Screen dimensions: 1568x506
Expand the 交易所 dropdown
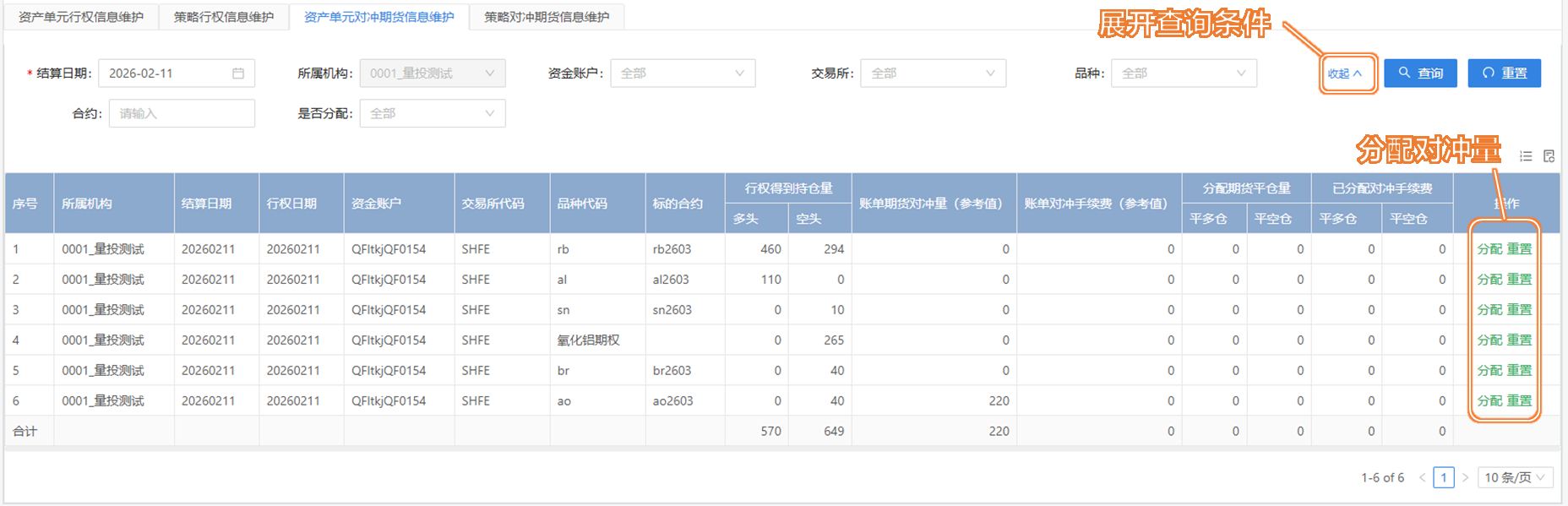coord(933,73)
